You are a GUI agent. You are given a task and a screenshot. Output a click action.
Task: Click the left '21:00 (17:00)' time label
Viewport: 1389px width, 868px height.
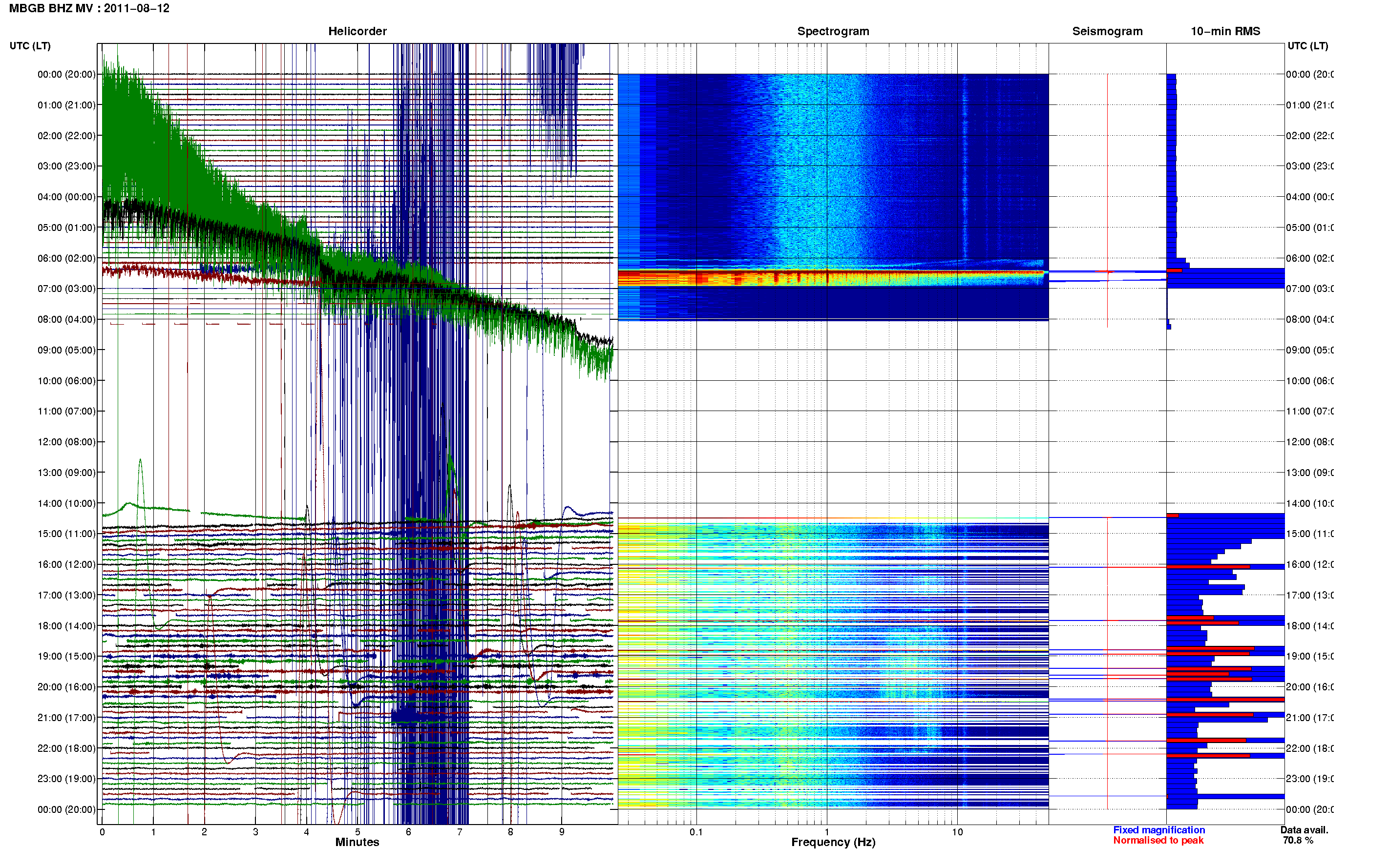[66, 718]
